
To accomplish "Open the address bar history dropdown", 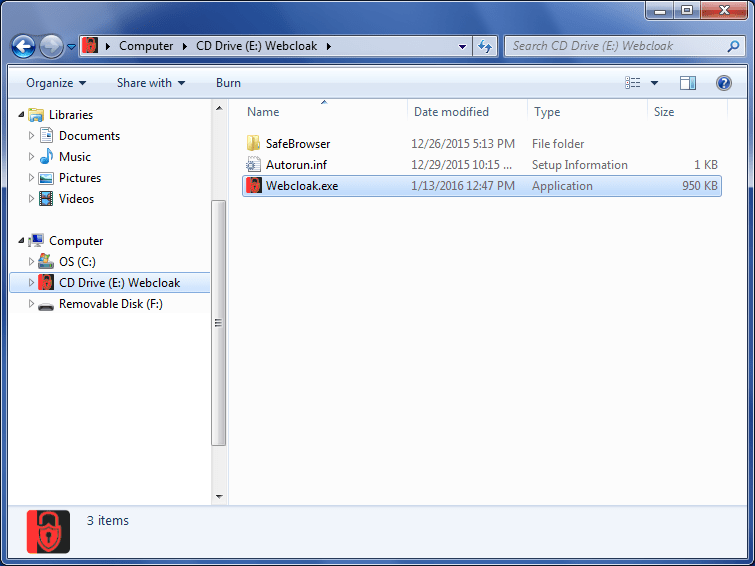I will pyautogui.click(x=462, y=47).
